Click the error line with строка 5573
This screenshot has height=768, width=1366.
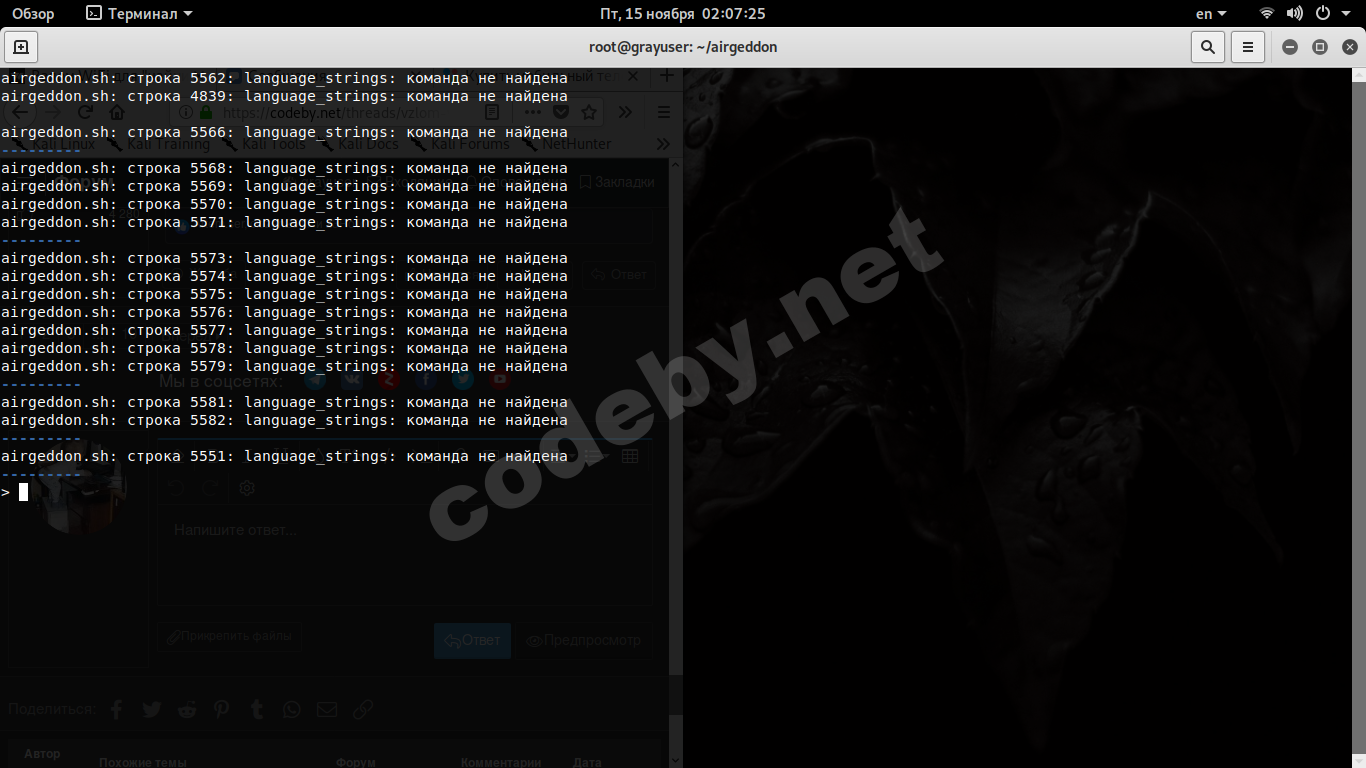pos(284,258)
